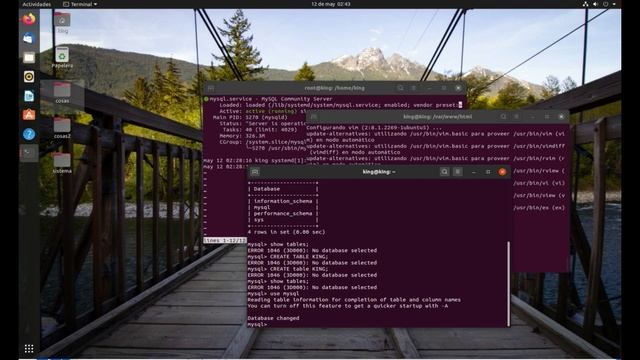This screenshot has height=360, width=640.
Task: Focus the king@king: /var/www/html title bar
Action: (438, 117)
